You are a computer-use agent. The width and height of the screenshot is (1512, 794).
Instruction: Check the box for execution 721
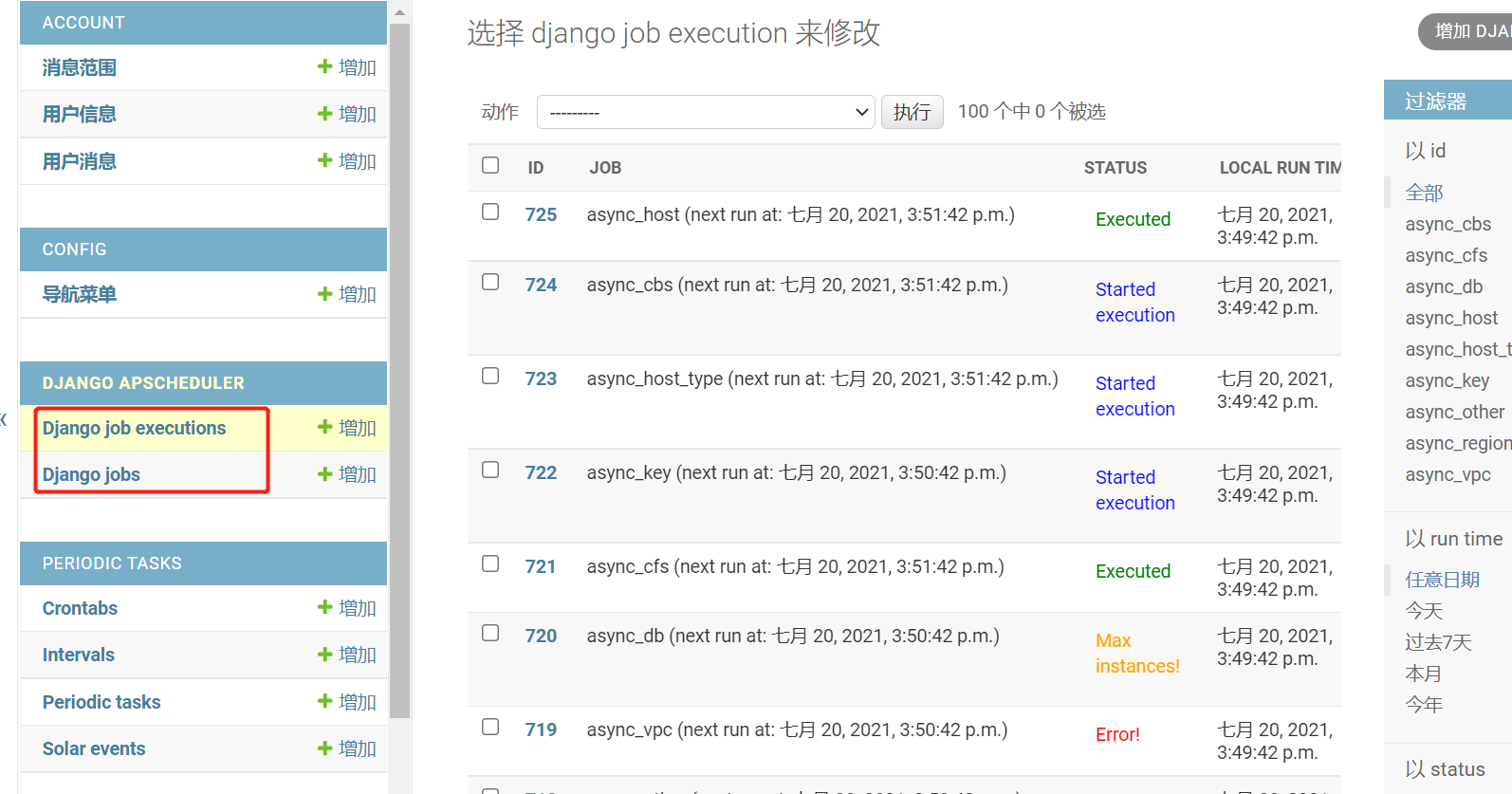tap(490, 563)
